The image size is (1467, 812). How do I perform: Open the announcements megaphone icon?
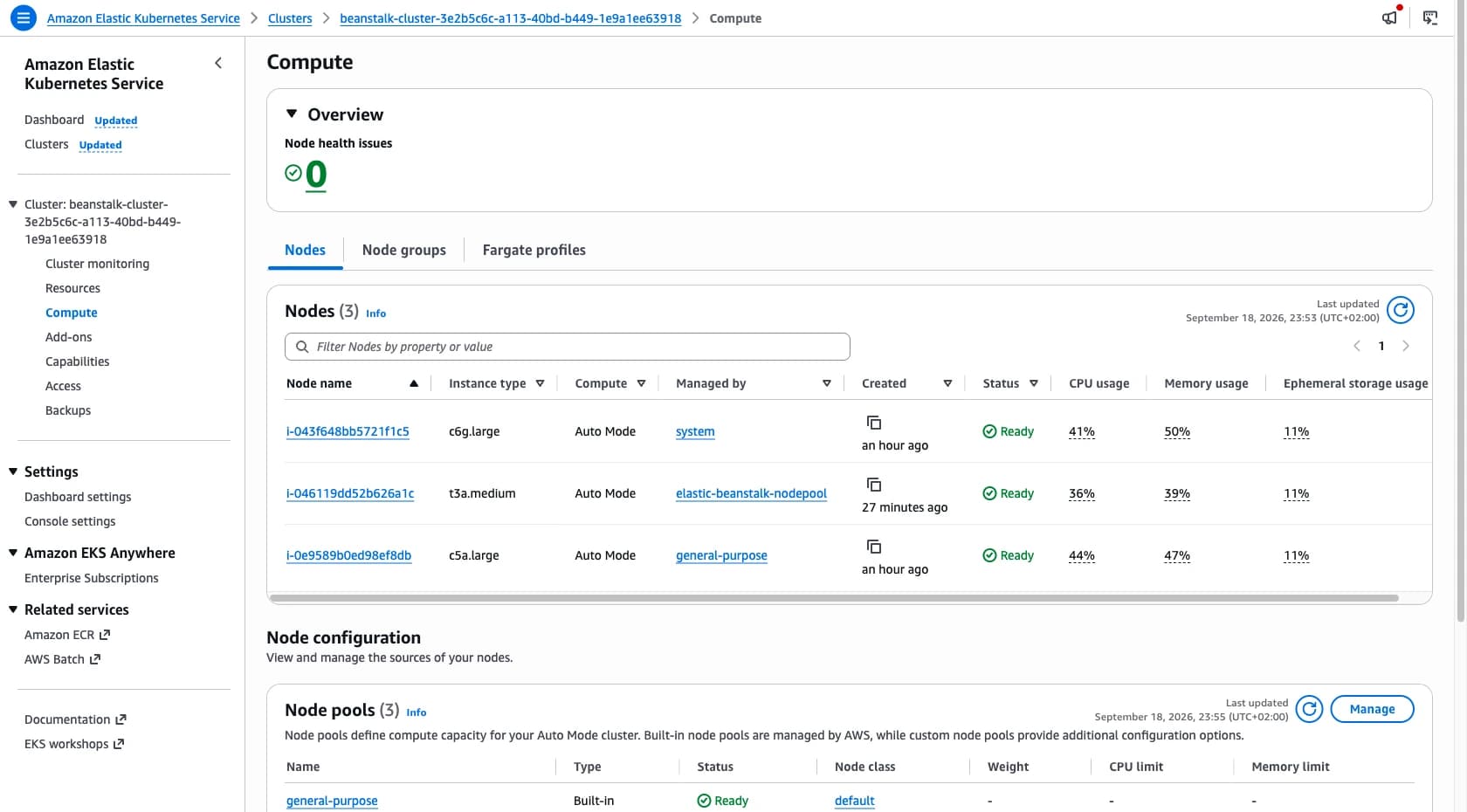pyautogui.click(x=1389, y=17)
